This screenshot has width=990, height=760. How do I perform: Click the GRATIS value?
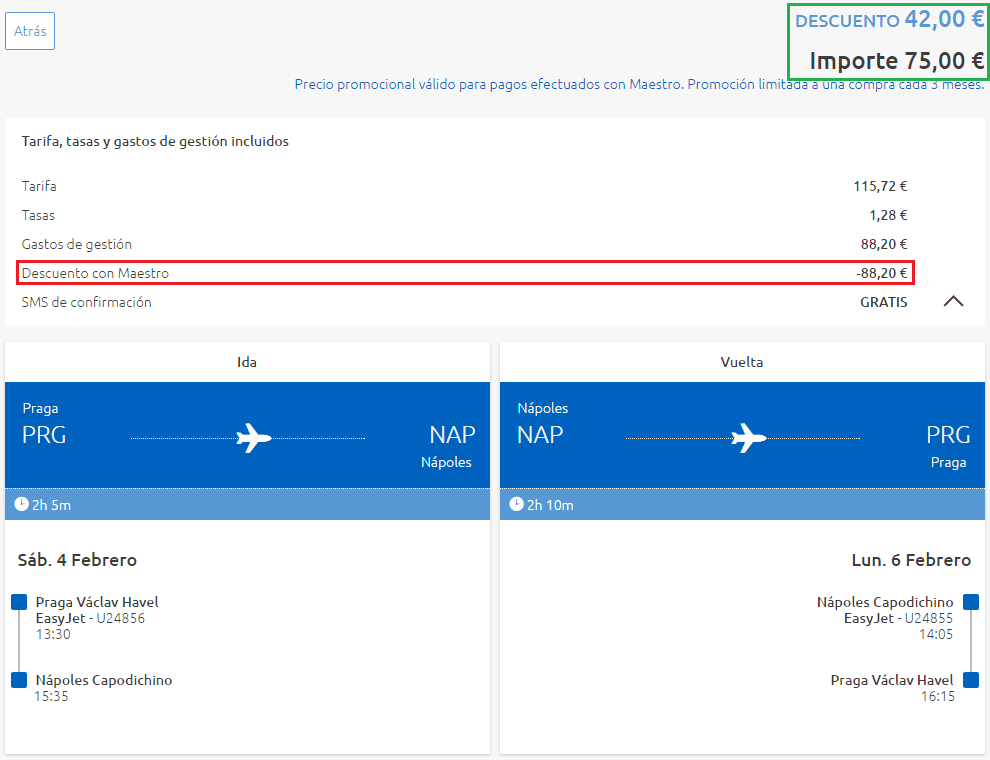pyautogui.click(x=883, y=302)
